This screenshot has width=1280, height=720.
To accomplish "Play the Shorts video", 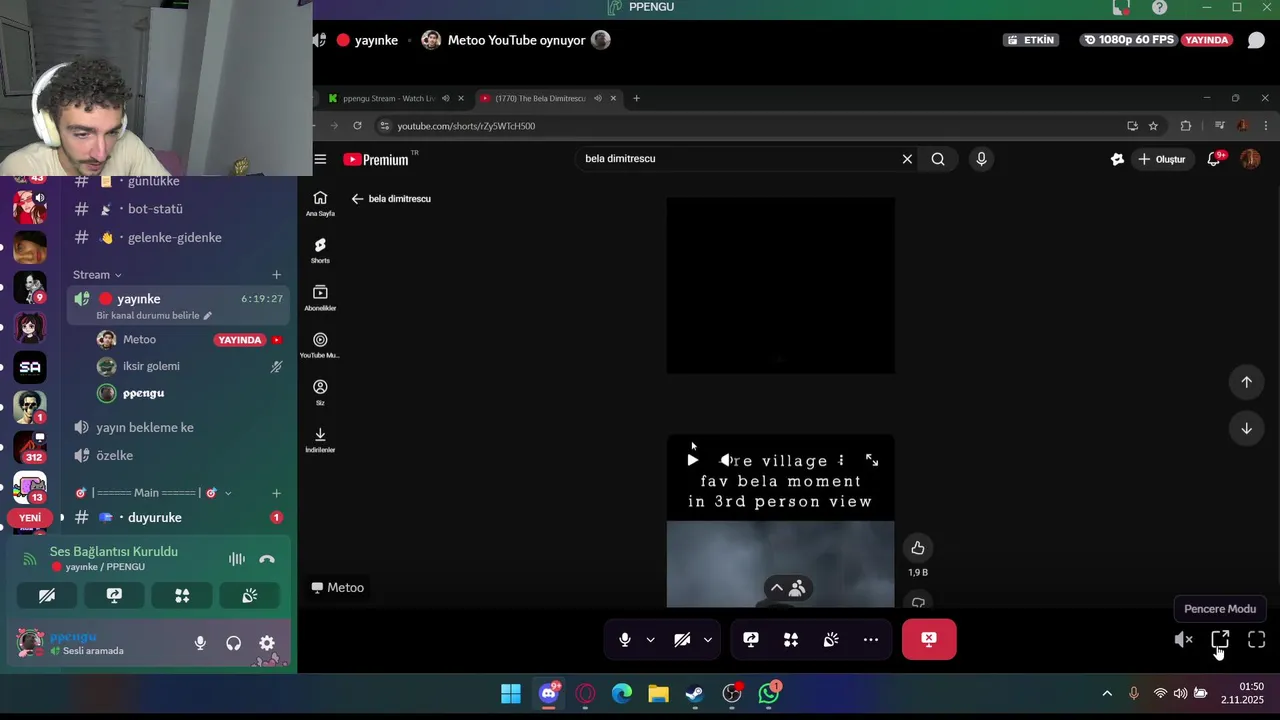I will coord(692,460).
